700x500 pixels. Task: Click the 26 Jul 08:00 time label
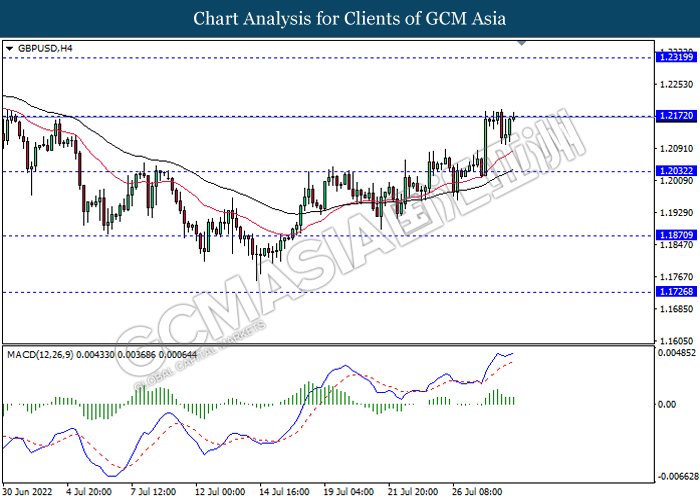(477, 492)
